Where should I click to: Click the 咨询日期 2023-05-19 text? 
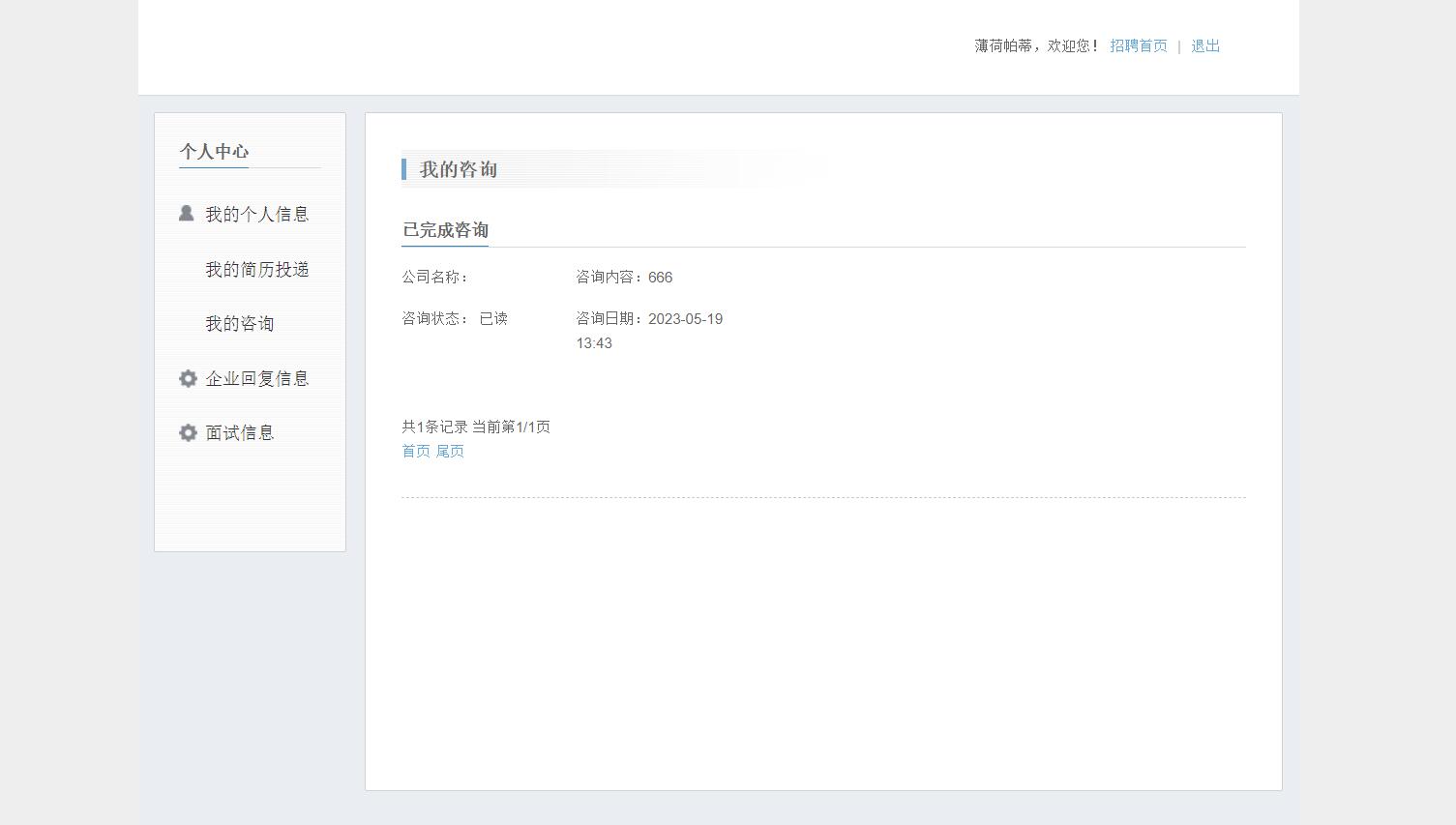(x=649, y=331)
